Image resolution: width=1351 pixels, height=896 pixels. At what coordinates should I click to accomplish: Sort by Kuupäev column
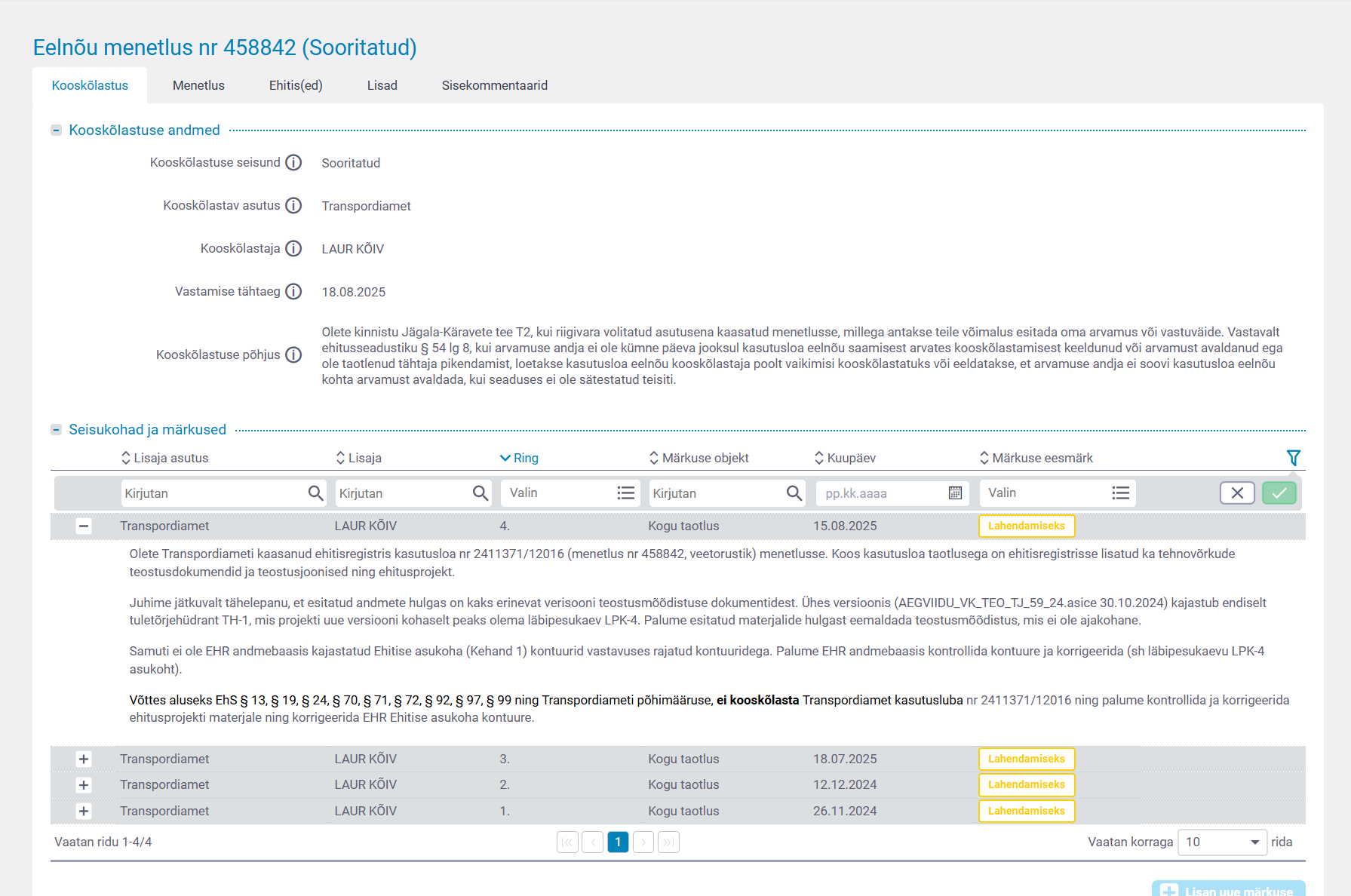(x=845, y=458)
